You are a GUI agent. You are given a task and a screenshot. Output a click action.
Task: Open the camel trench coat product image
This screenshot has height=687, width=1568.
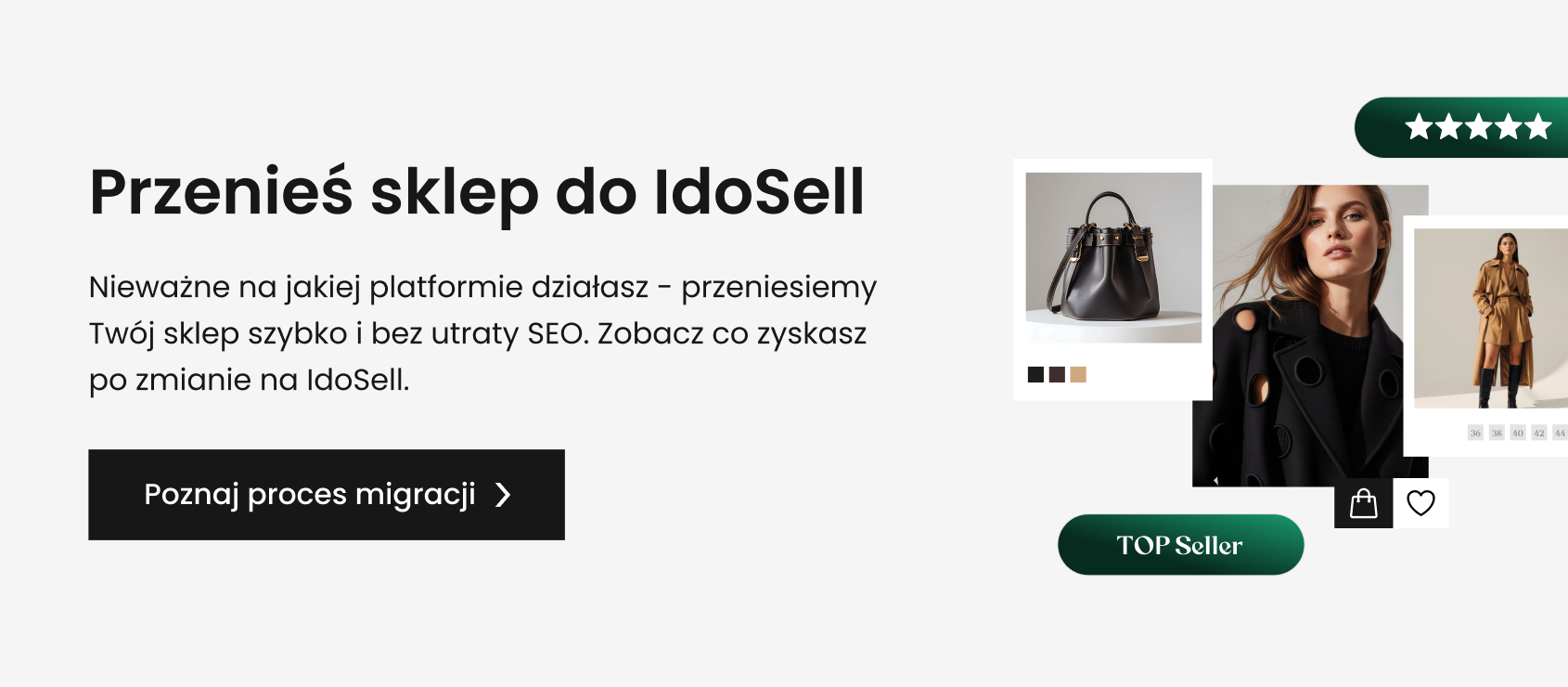pos(1492,318)
